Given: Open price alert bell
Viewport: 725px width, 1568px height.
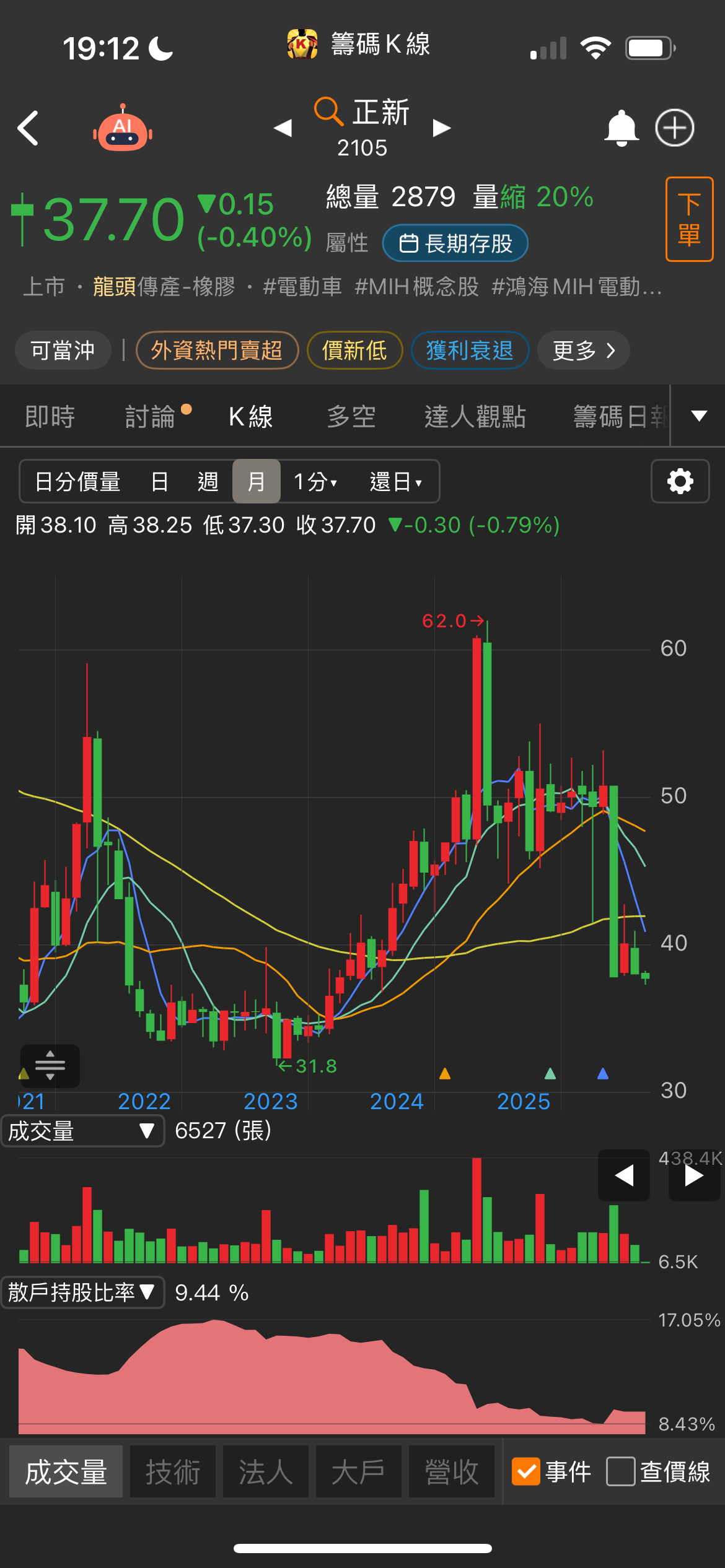Looking at the screenshot, I should click(x=621, y=128).
